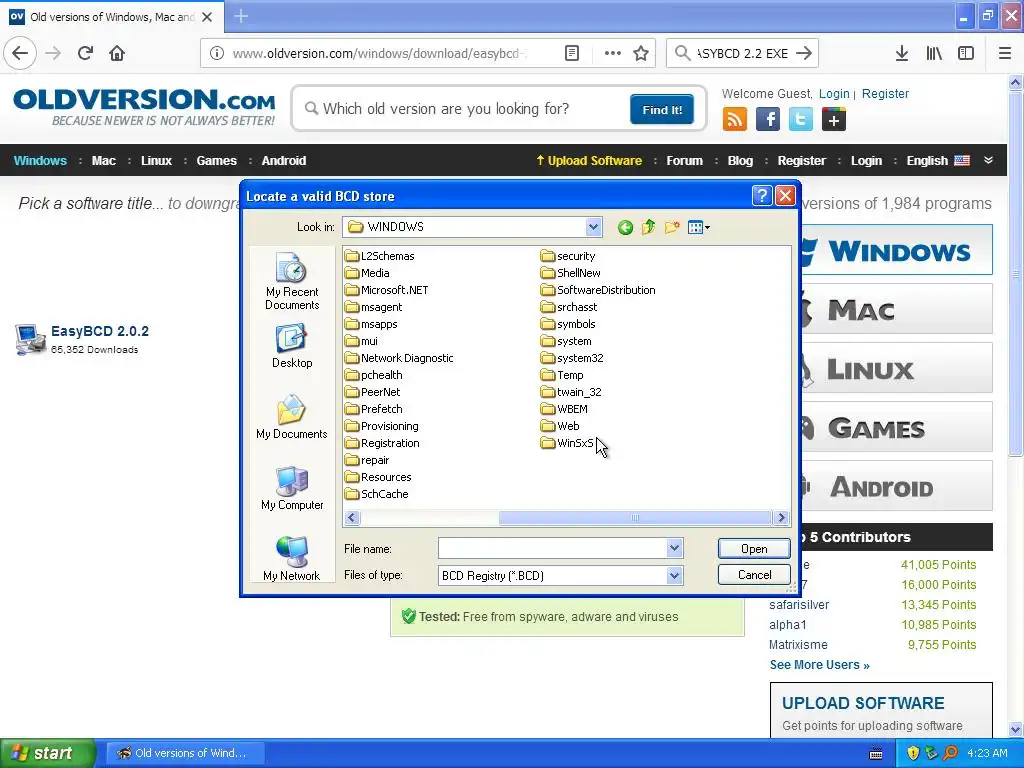Focus the File name input field
The width and height of the screenshot is (1024, 768).
pyautogui.click(x=552, y=549)
